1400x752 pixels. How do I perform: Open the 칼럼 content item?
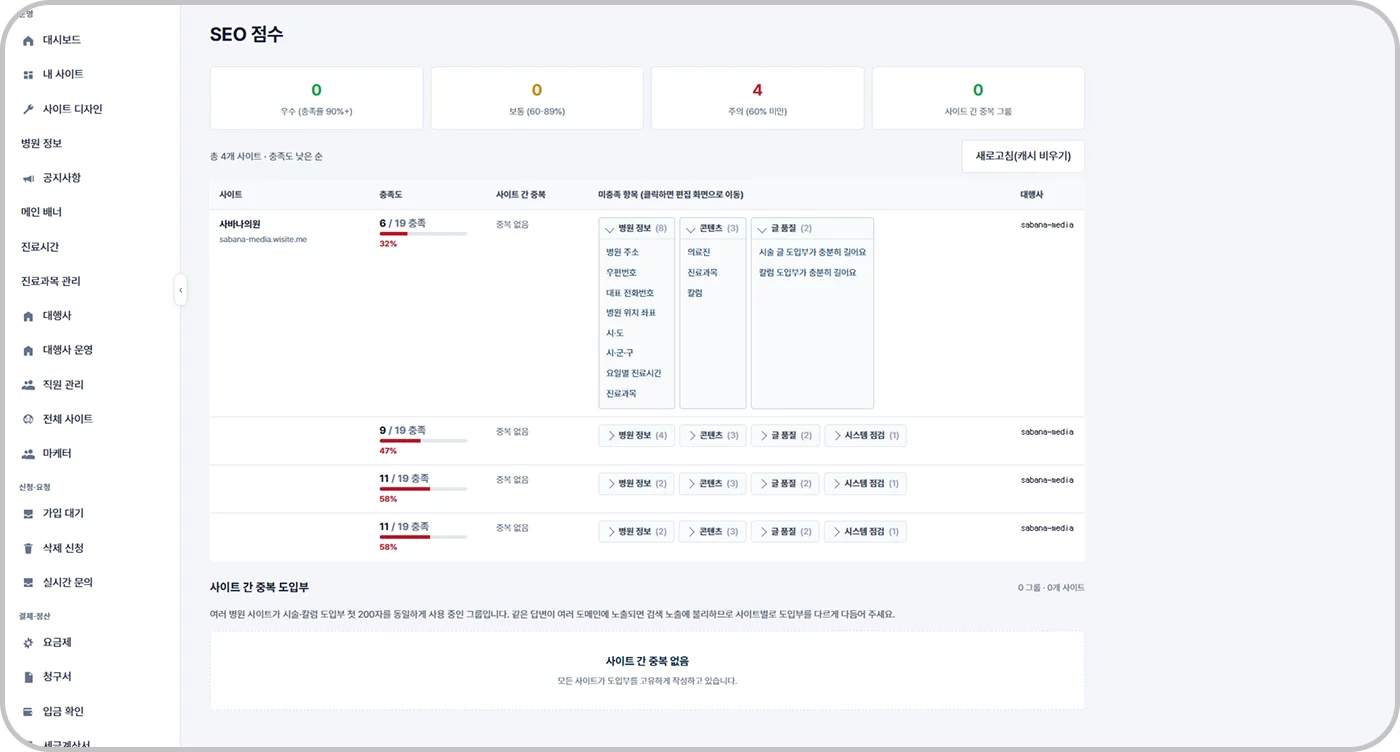695,293
